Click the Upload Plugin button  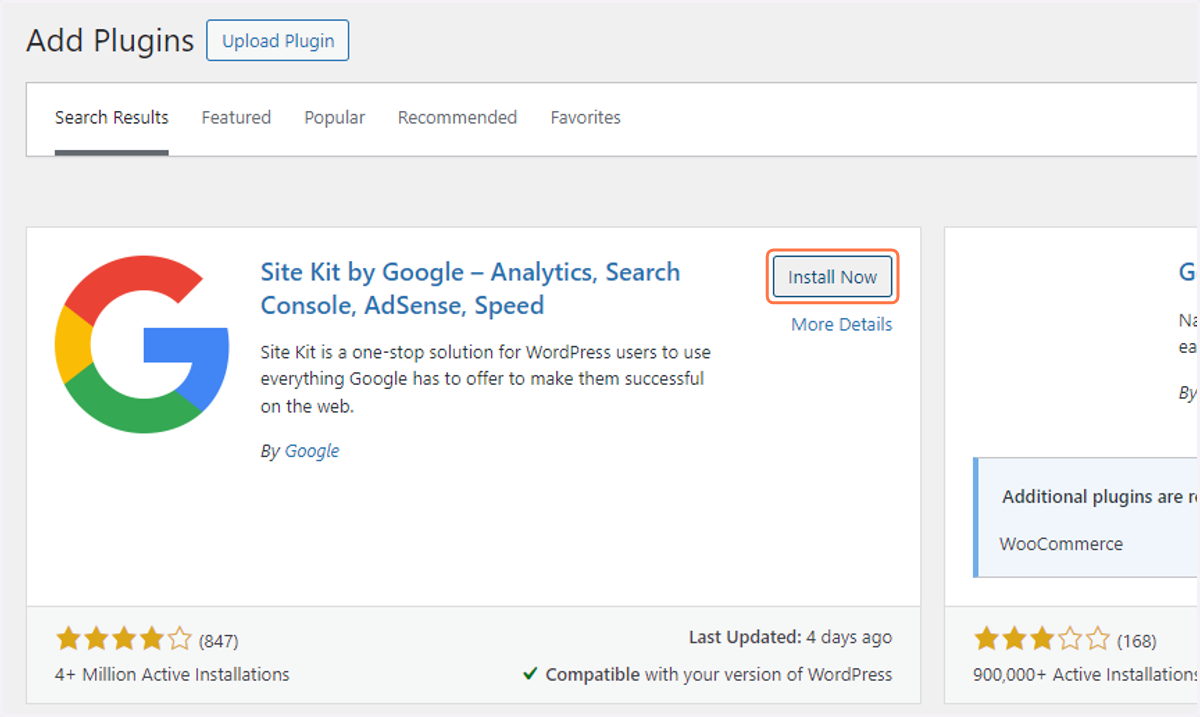pos(277,41)
